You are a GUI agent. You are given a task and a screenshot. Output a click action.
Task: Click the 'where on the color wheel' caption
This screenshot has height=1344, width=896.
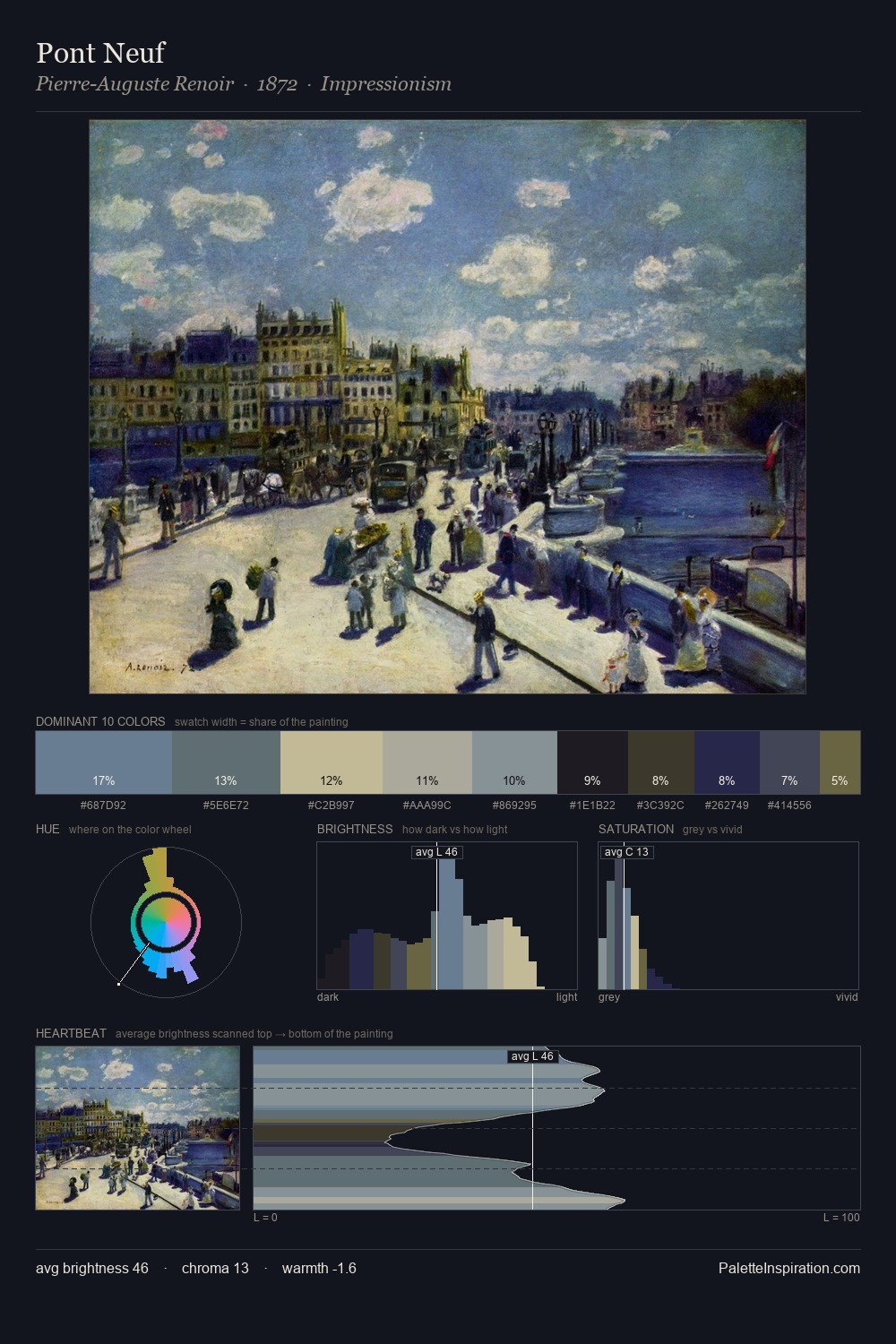(x=130, y=830)
